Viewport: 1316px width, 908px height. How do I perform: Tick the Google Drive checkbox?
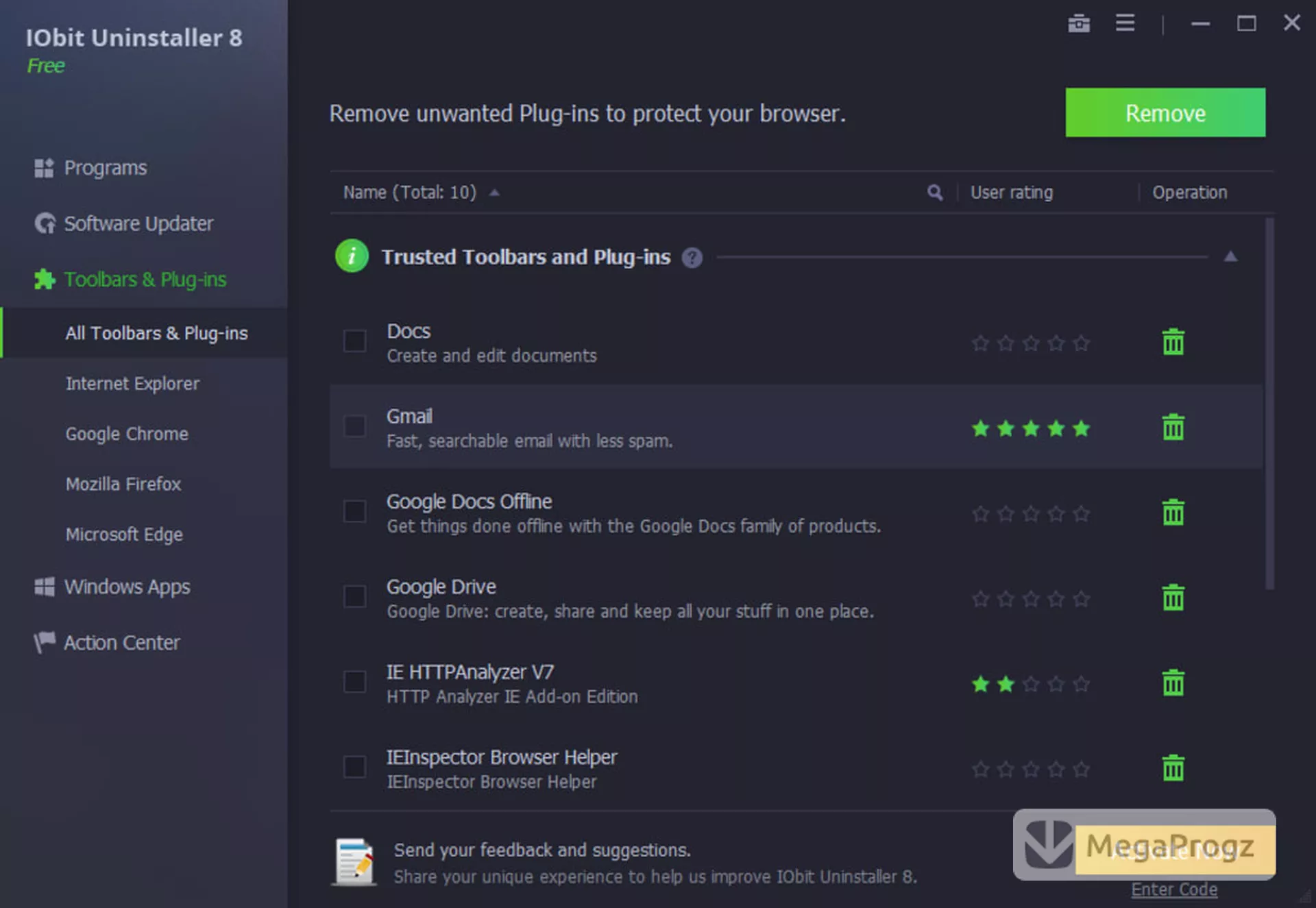[354, 596]
